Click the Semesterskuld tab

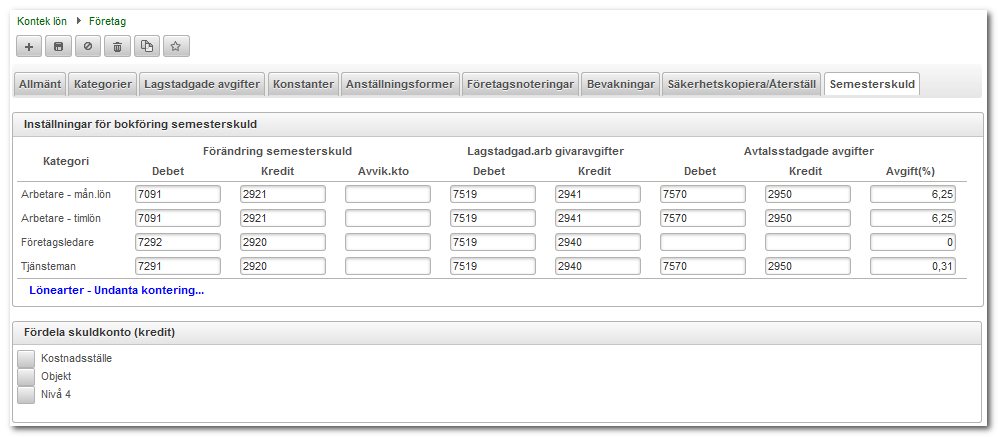point(872,84)
